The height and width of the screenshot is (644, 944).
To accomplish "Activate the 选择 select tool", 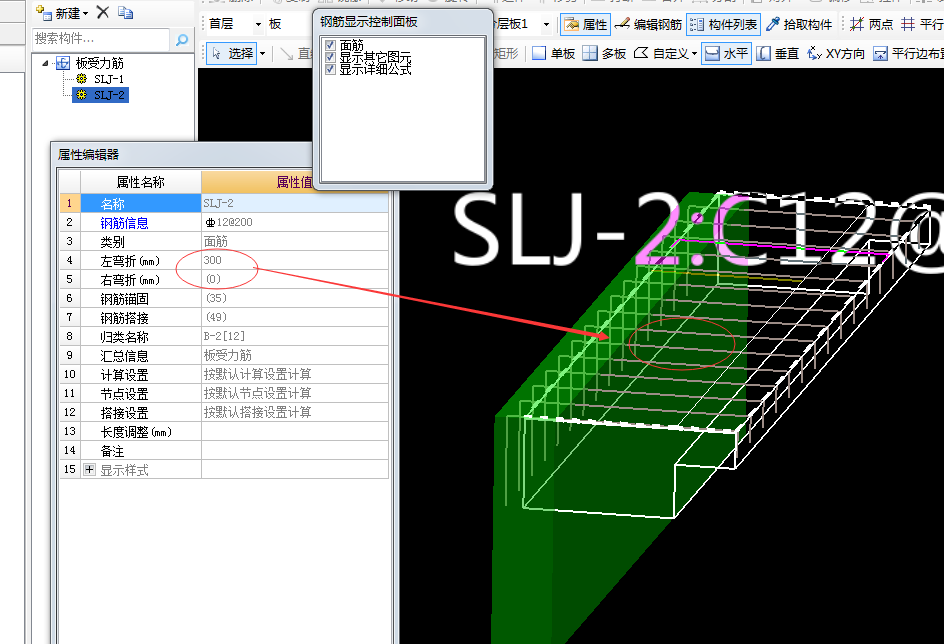I will tap(232, 54).
